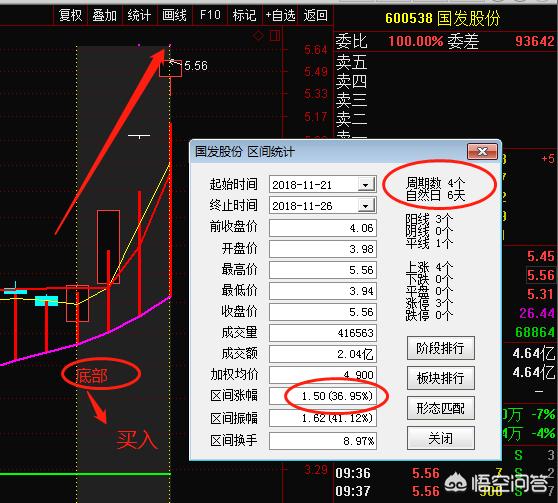Expand the 起始时间 date dropdown
This screenshot has width=558, height=503.
365,185
